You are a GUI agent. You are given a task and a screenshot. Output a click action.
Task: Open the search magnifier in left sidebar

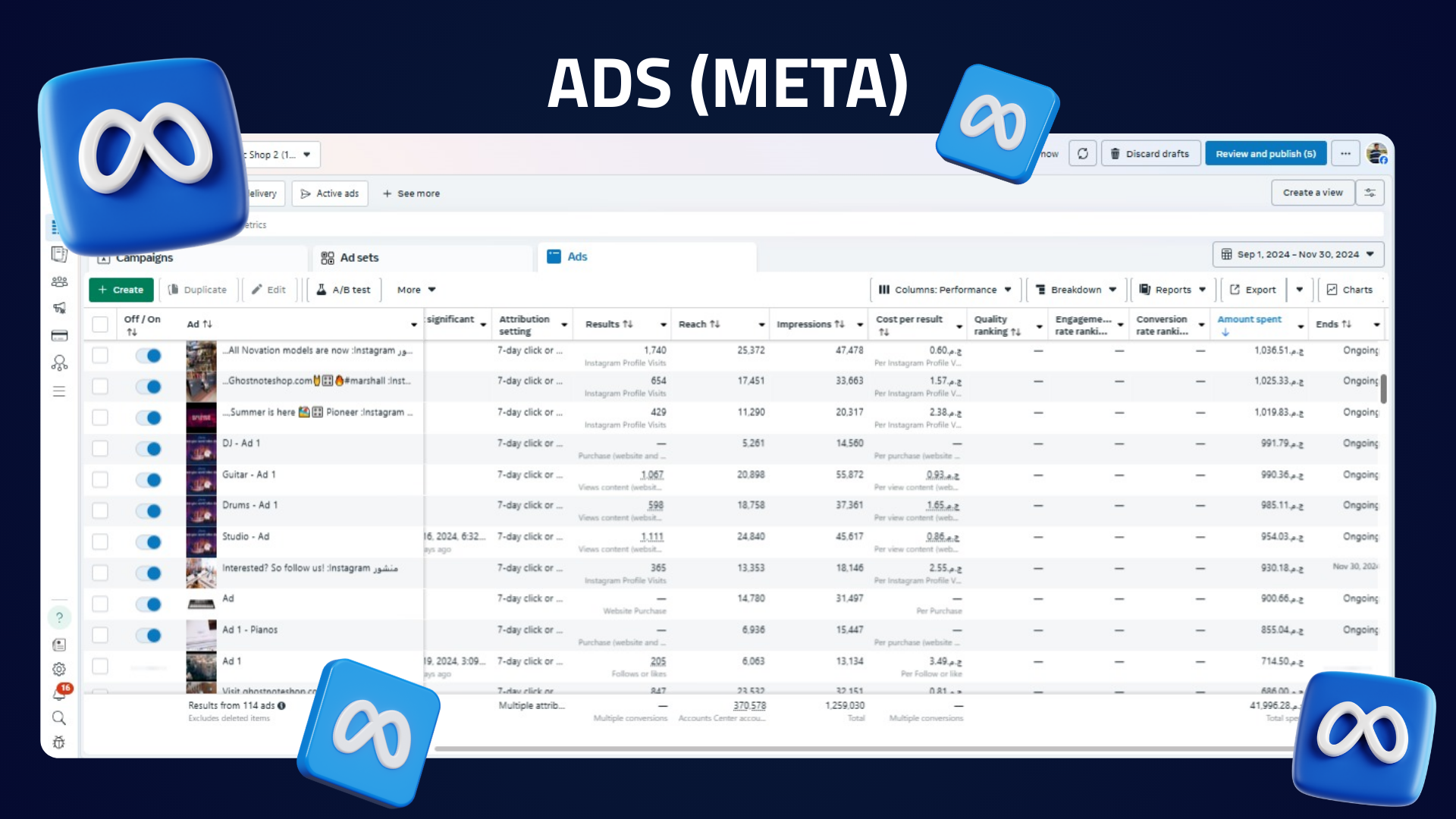point(59,718)
